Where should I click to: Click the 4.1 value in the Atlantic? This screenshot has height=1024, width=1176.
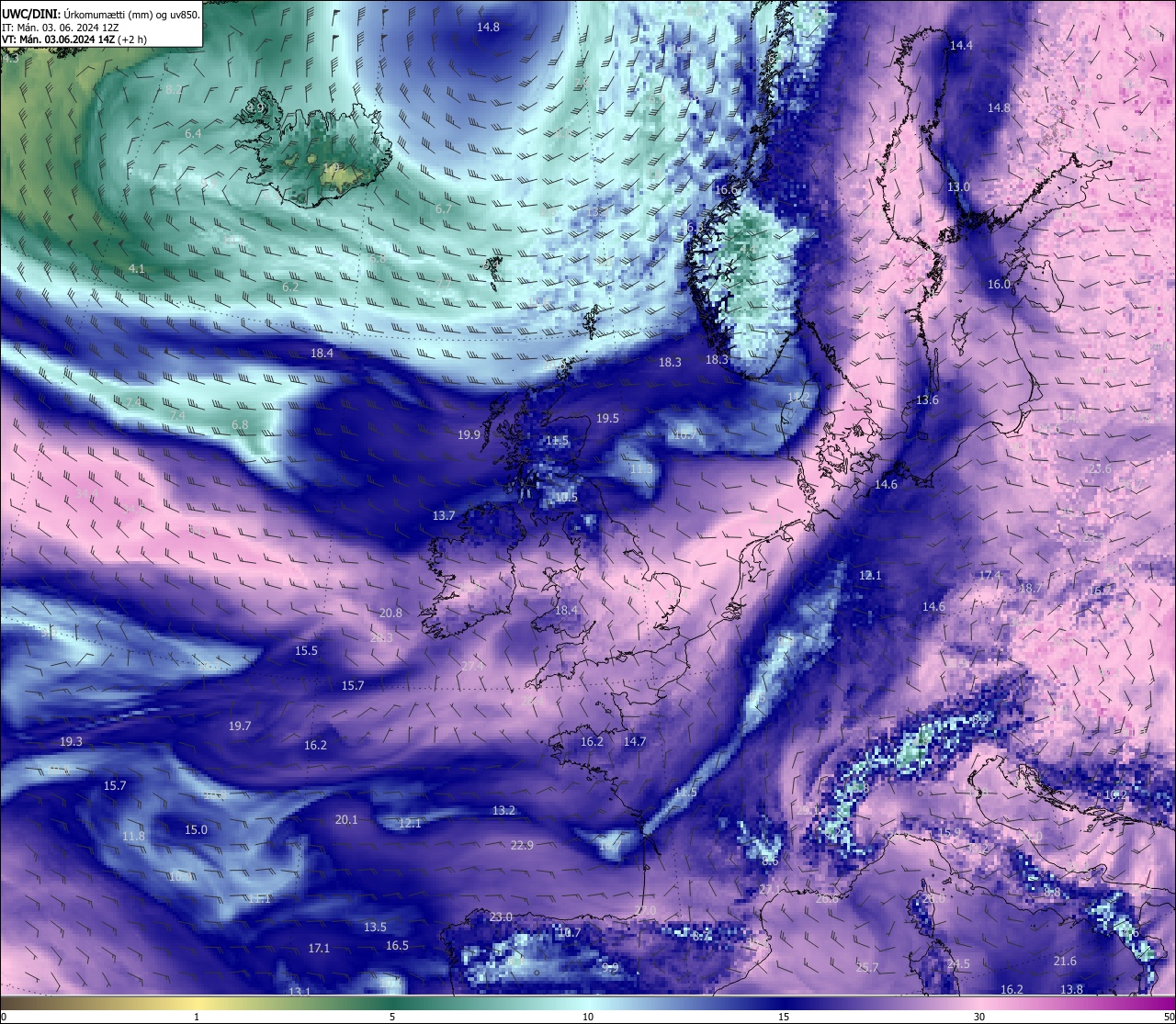coord(137,269)
